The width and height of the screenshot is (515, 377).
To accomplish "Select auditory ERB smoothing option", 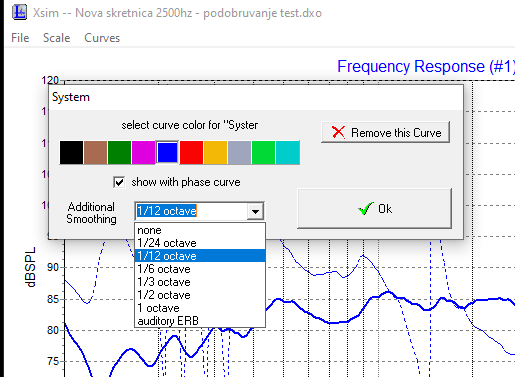I will click(x=200, y=321).
